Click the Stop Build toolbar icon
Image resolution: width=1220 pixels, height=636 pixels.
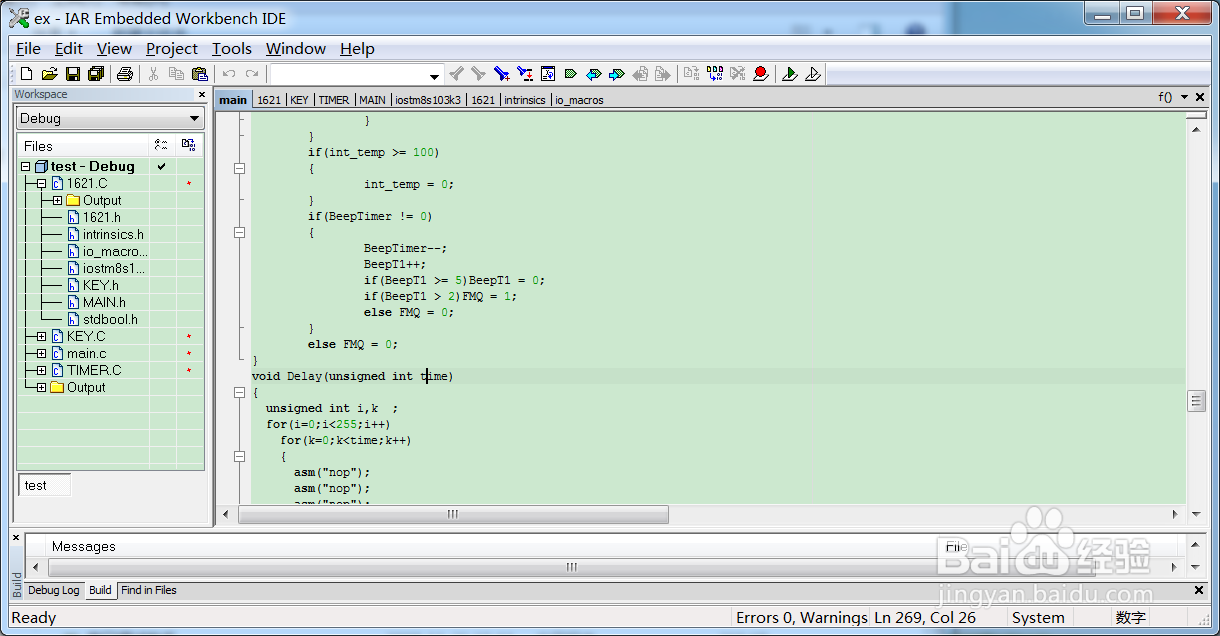[x=738, y=74]
